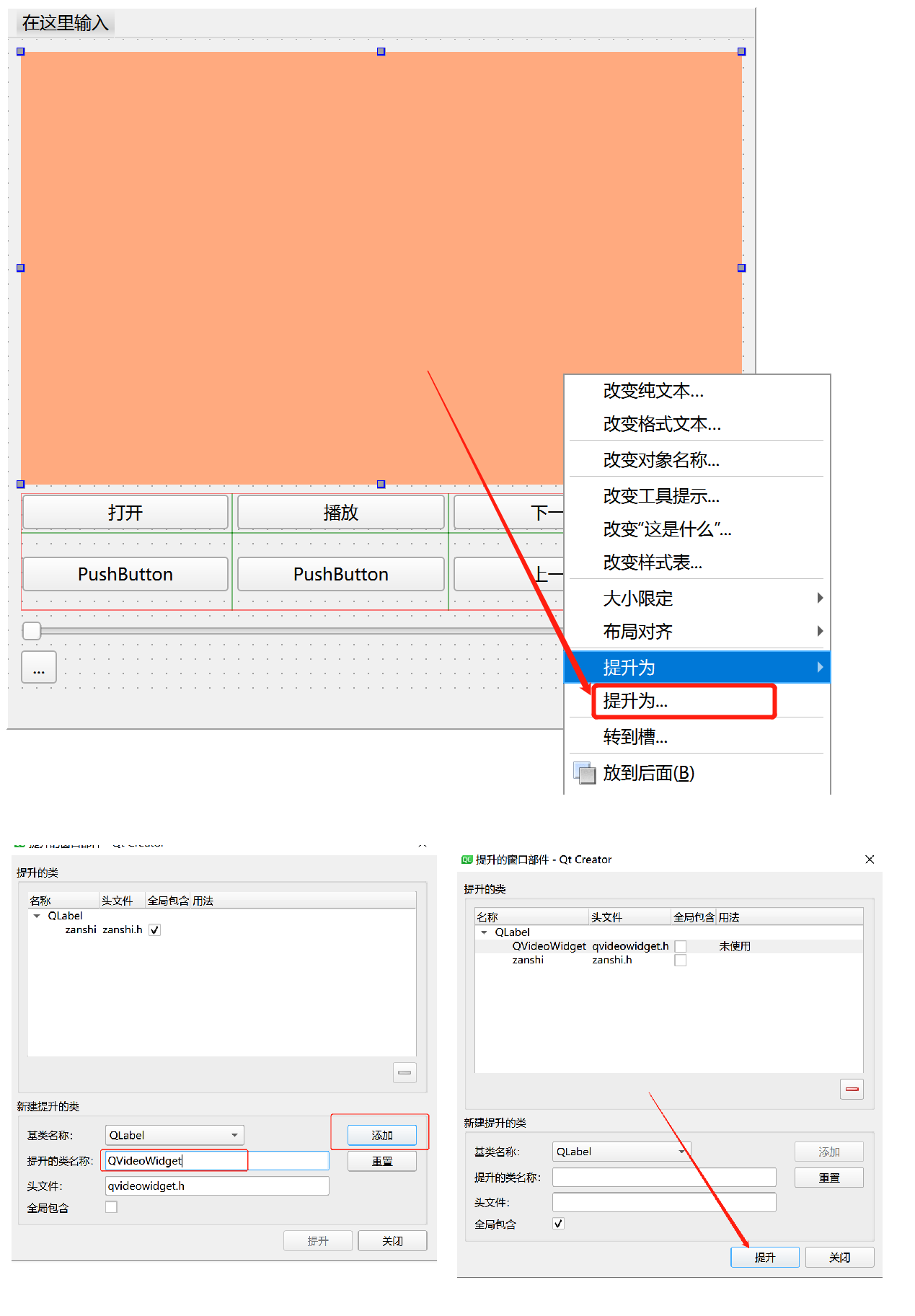Collapse the QLabel tree node in left dialog
This screenshot has height=1316, width=915.
click(x=37, y=916)
